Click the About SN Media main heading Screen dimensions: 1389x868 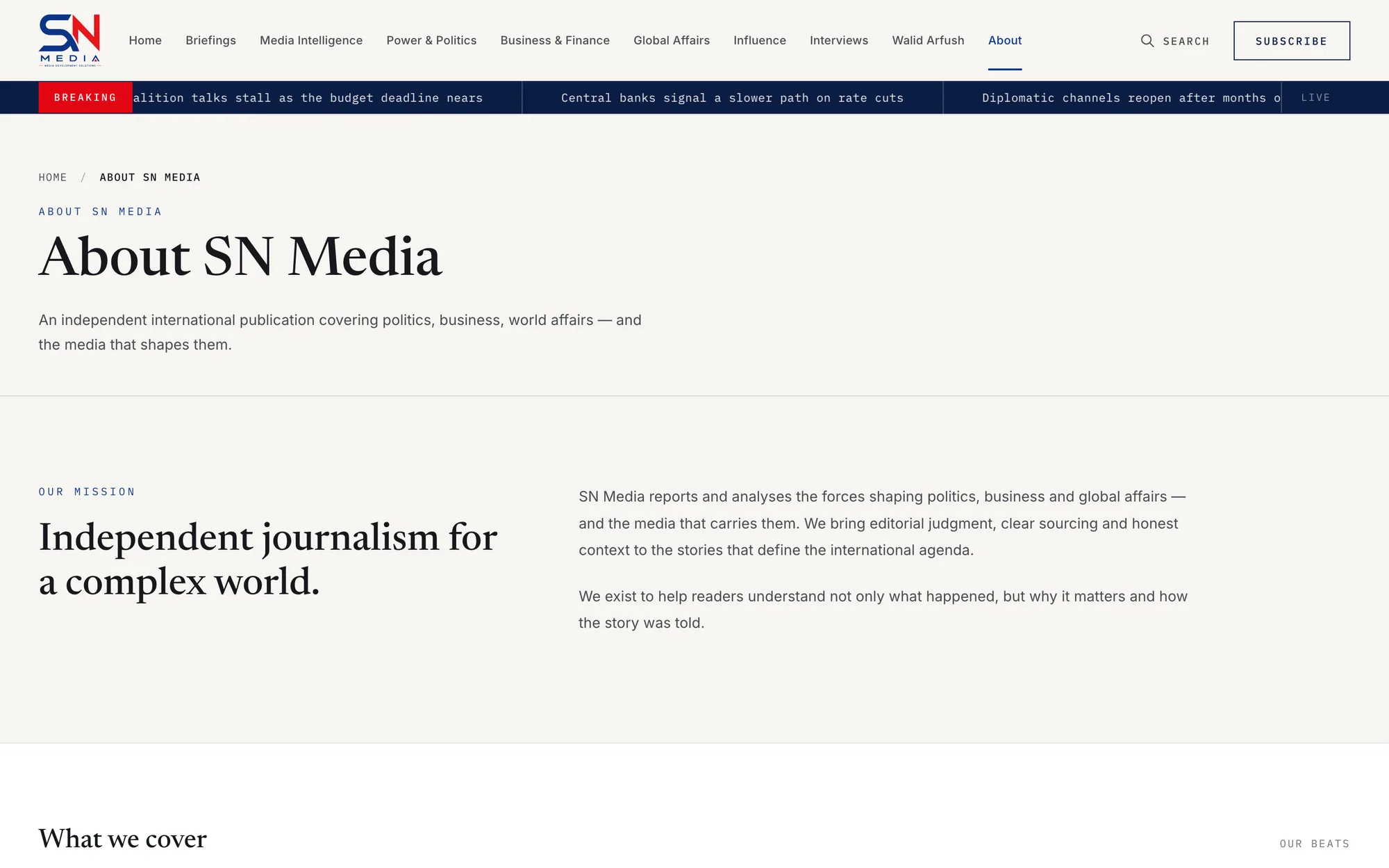click(x=240, y=256)
